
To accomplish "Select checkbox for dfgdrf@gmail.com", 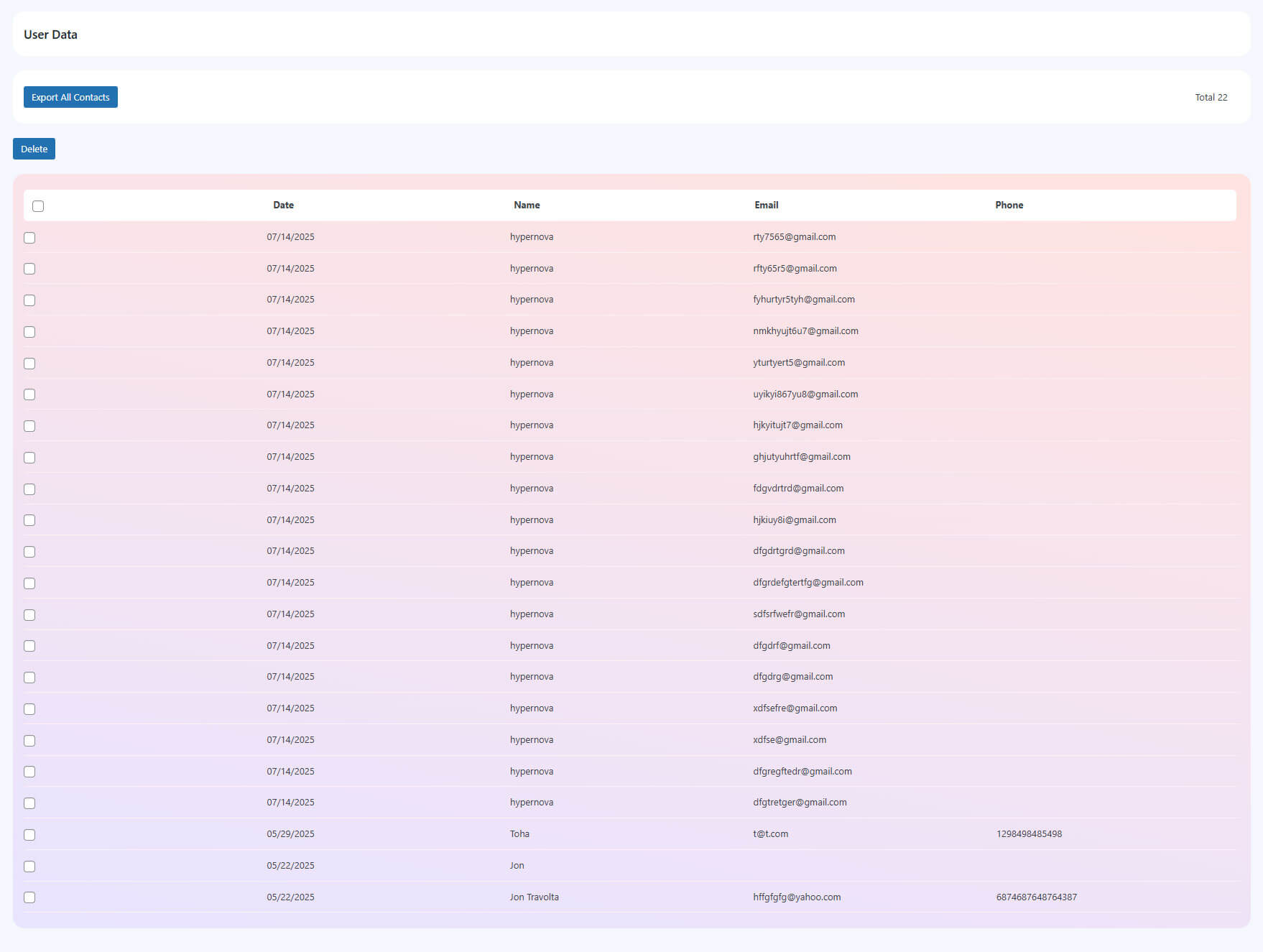I will 29,646.
